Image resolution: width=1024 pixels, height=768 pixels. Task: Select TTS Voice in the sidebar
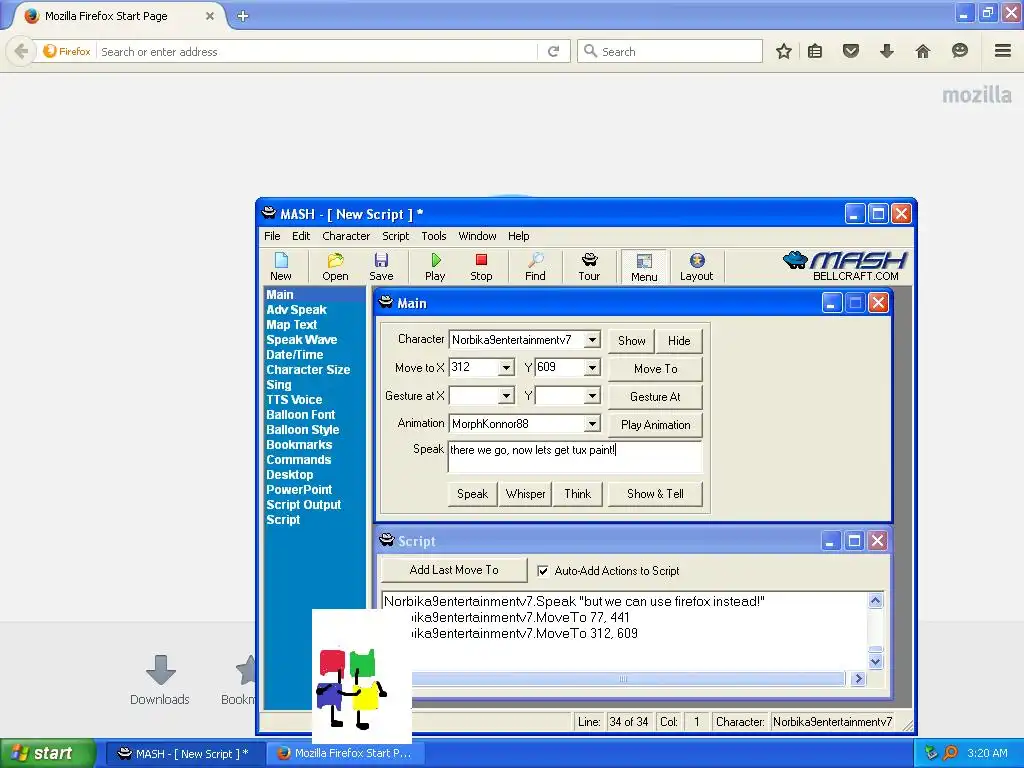294,400
